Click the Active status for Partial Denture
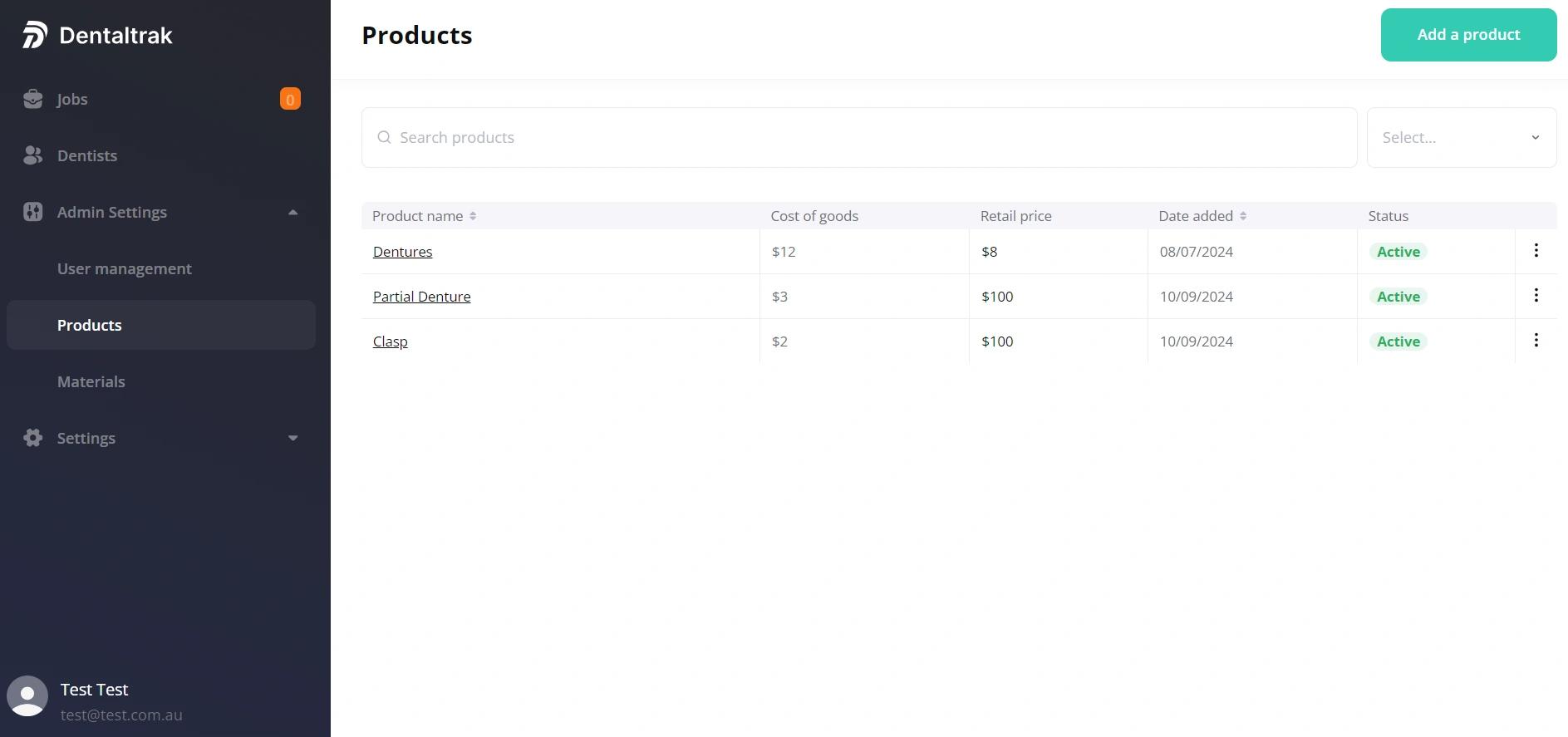 tap(1398, 297)
